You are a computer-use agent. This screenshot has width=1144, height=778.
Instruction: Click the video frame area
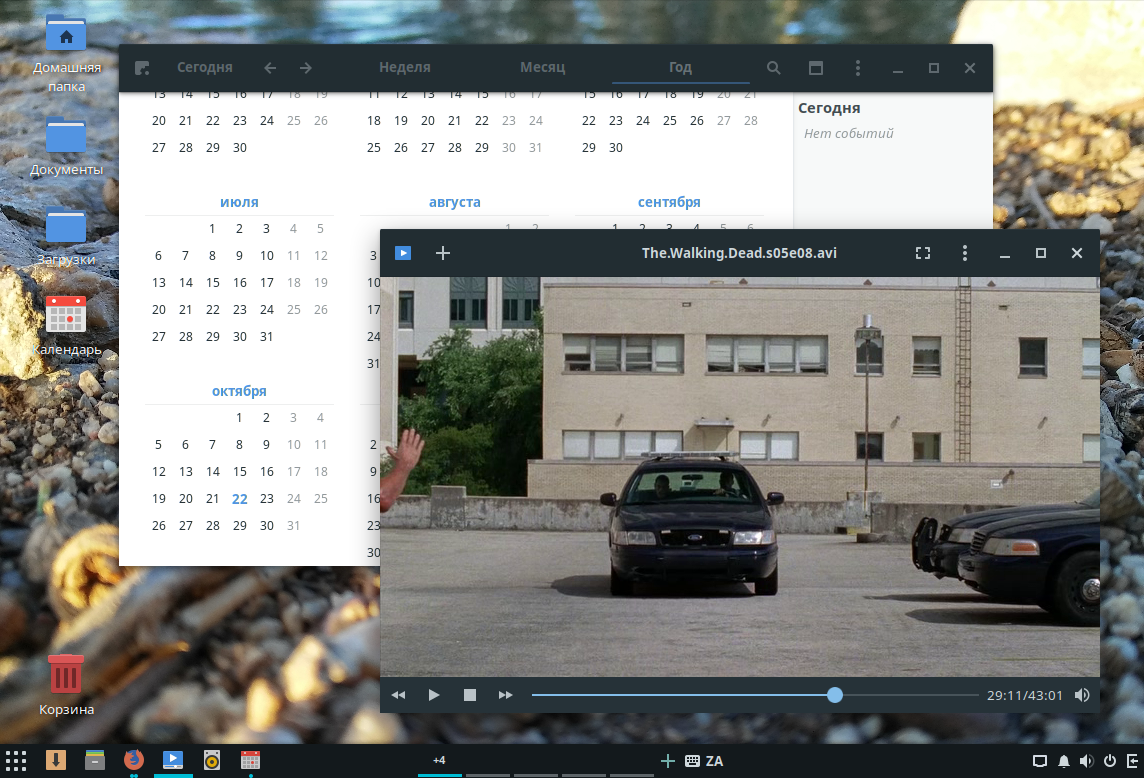pyautogui.click(x=740, y=477)
